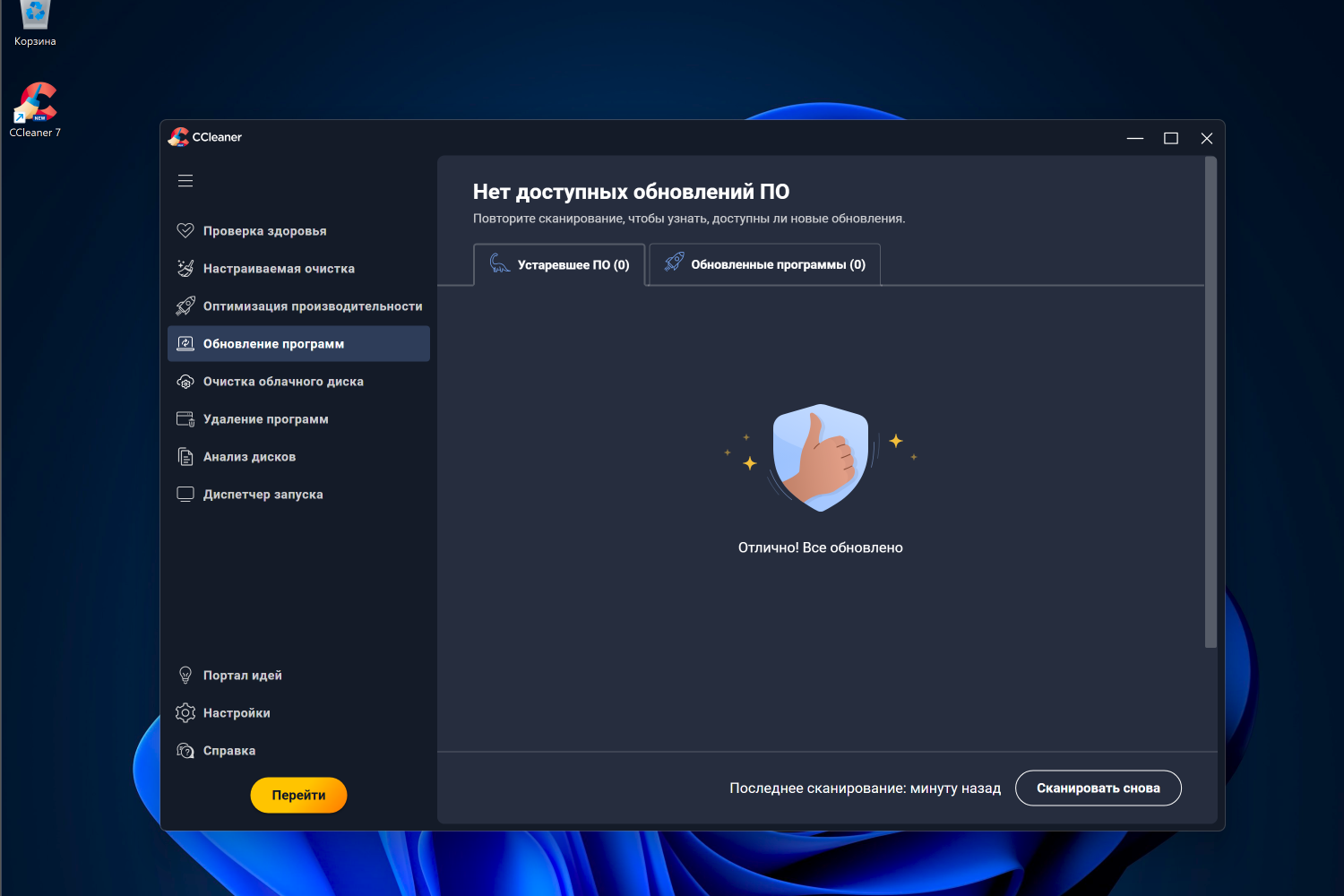Go to Настраиваемая очистка
1344x896 pixels.
(298, 269)
